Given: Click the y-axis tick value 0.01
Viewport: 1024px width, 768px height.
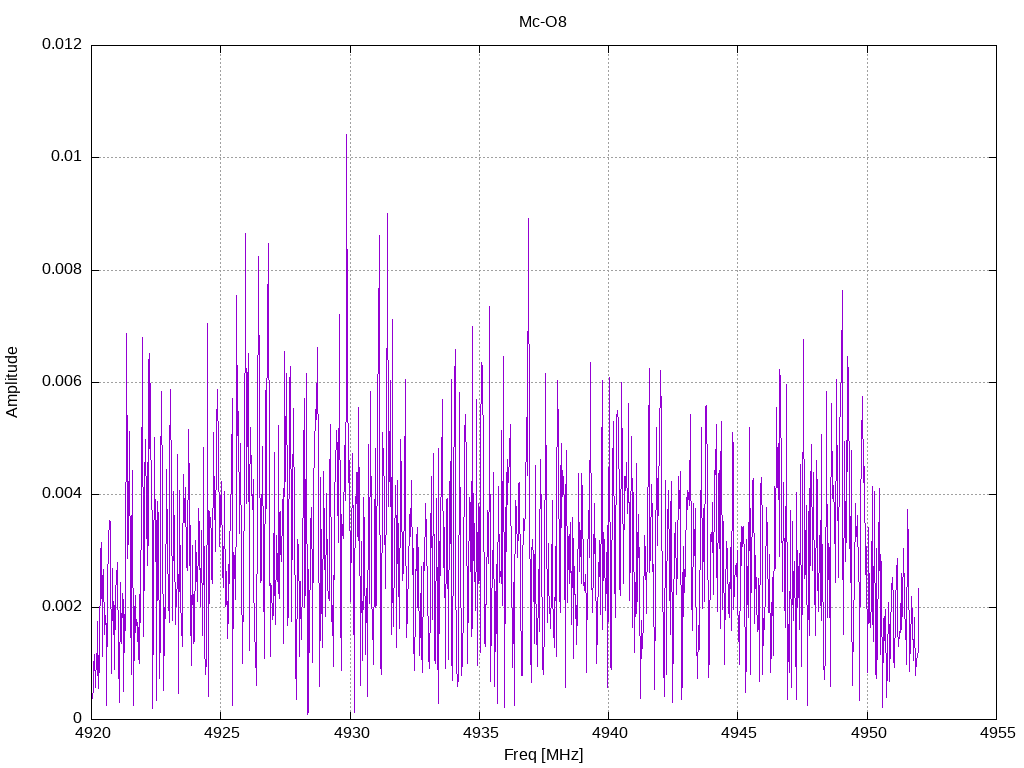Looking at the screenshot, I should [x=67, y=156].
